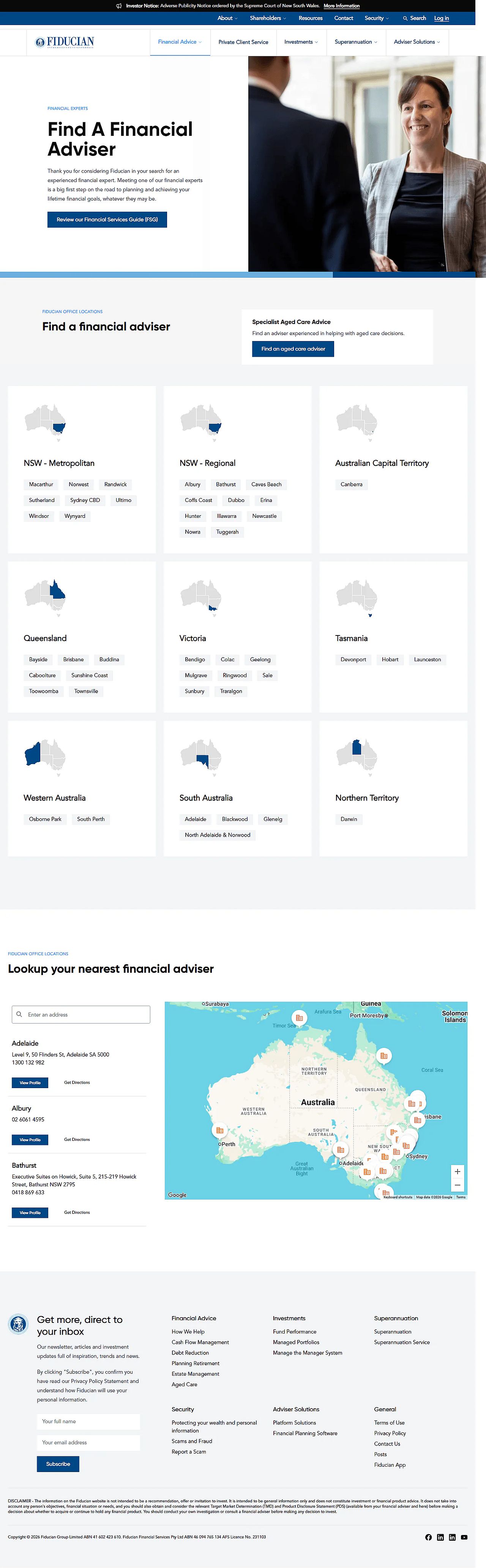
Task: Expand the Shareholders dropdown
Action: pyautogui.click(x=268, y=18)
